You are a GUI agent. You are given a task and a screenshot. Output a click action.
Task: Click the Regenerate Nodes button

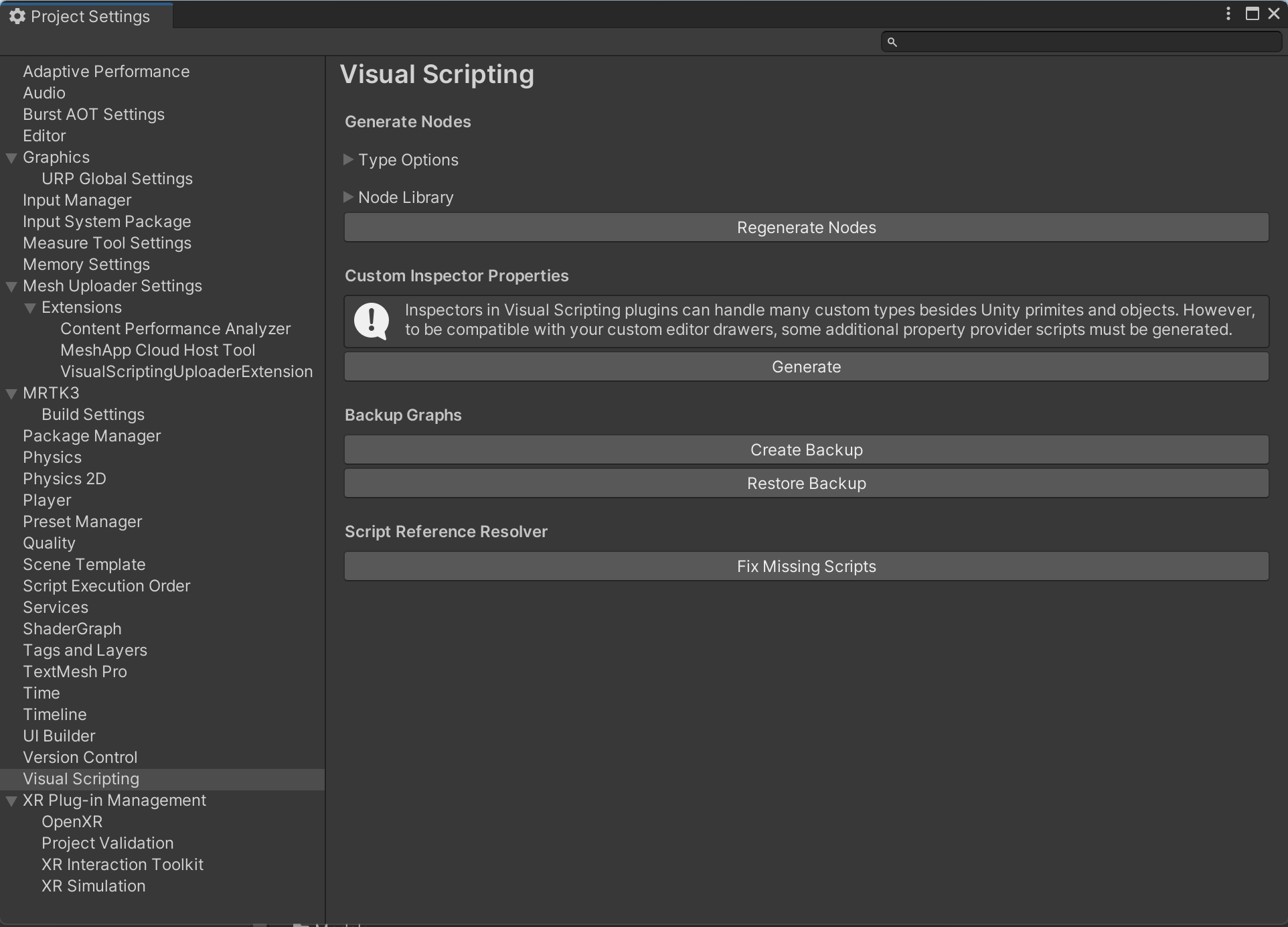pos(806,227)
